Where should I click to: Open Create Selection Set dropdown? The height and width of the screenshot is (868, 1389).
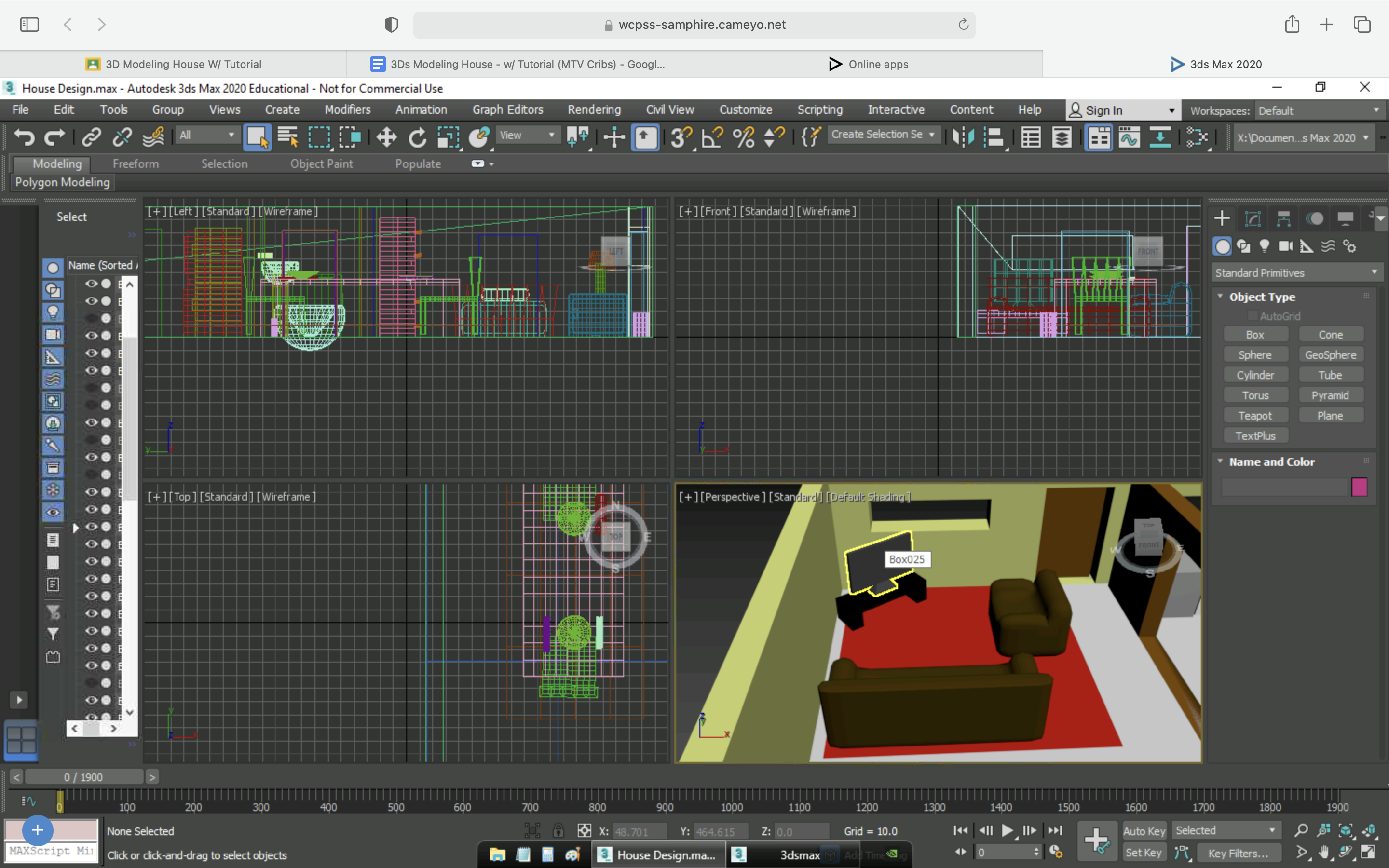pos(884,135)
